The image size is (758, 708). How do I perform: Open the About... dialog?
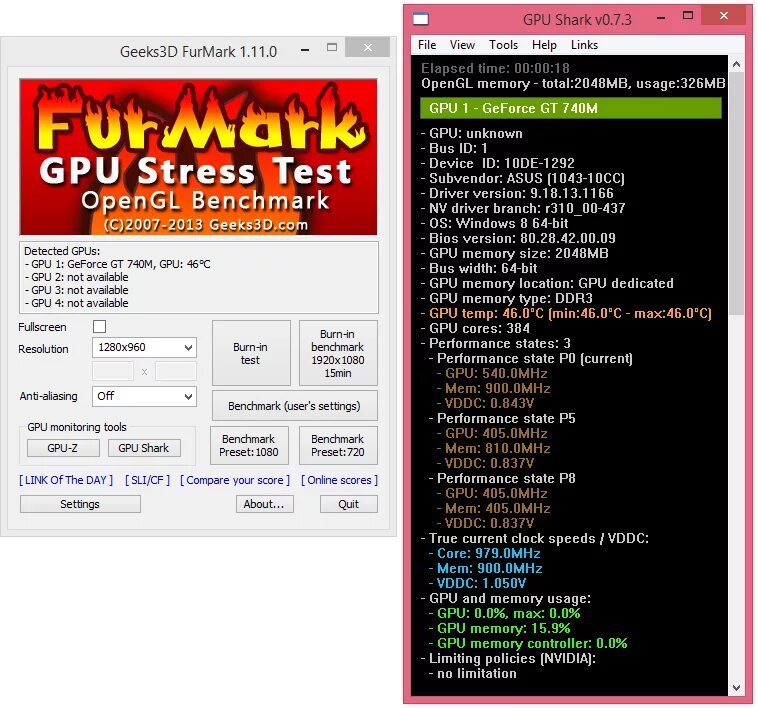click(x=264, y=504)
